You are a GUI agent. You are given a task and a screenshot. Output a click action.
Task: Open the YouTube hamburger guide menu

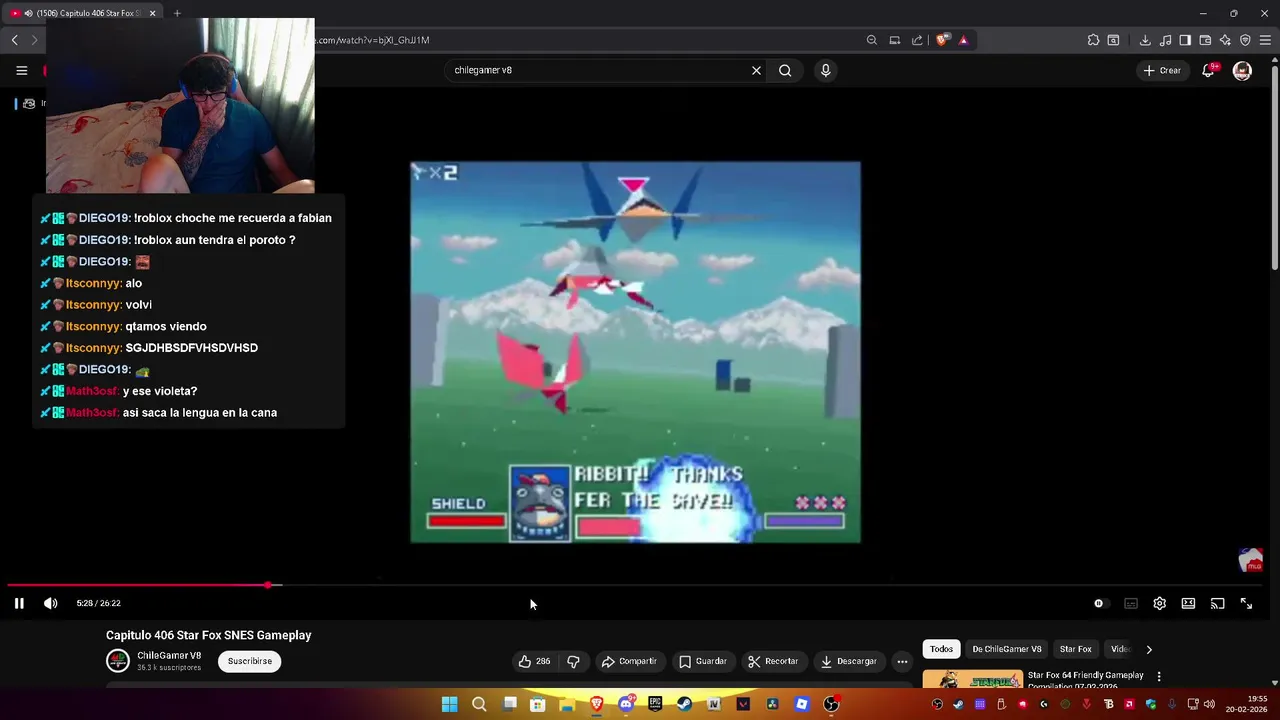pyautogui.click(x=21, y=70)
